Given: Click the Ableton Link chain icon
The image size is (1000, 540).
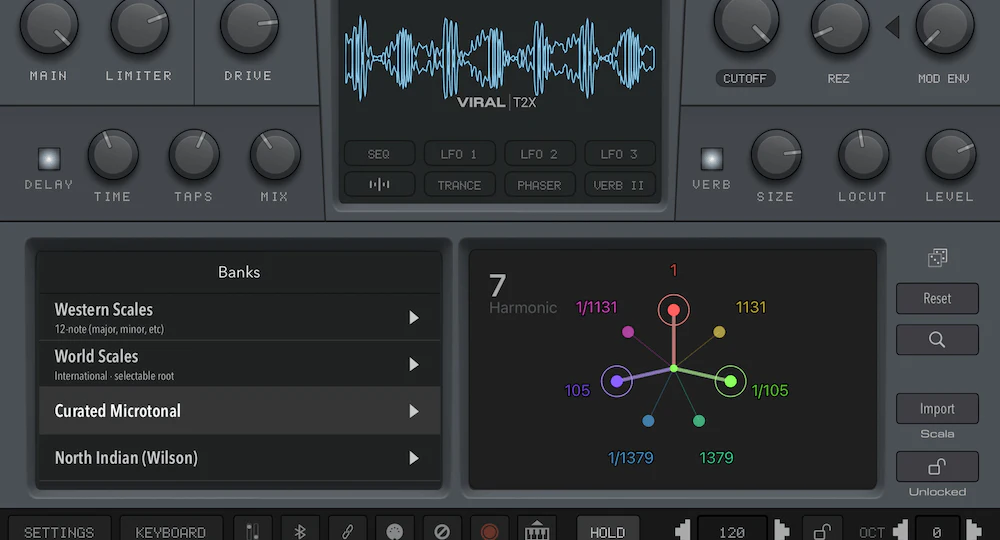Looking at the screenshot, I should tap(347, 530).
